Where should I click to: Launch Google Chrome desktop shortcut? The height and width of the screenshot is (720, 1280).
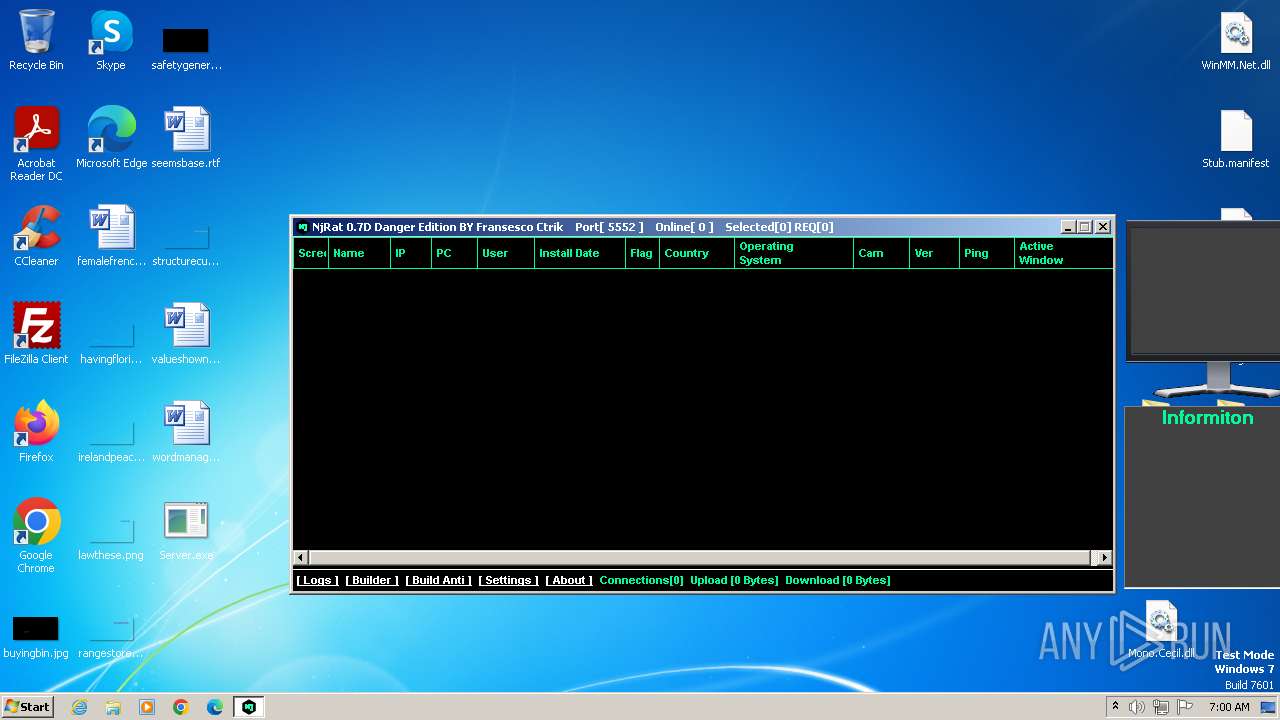36,536
